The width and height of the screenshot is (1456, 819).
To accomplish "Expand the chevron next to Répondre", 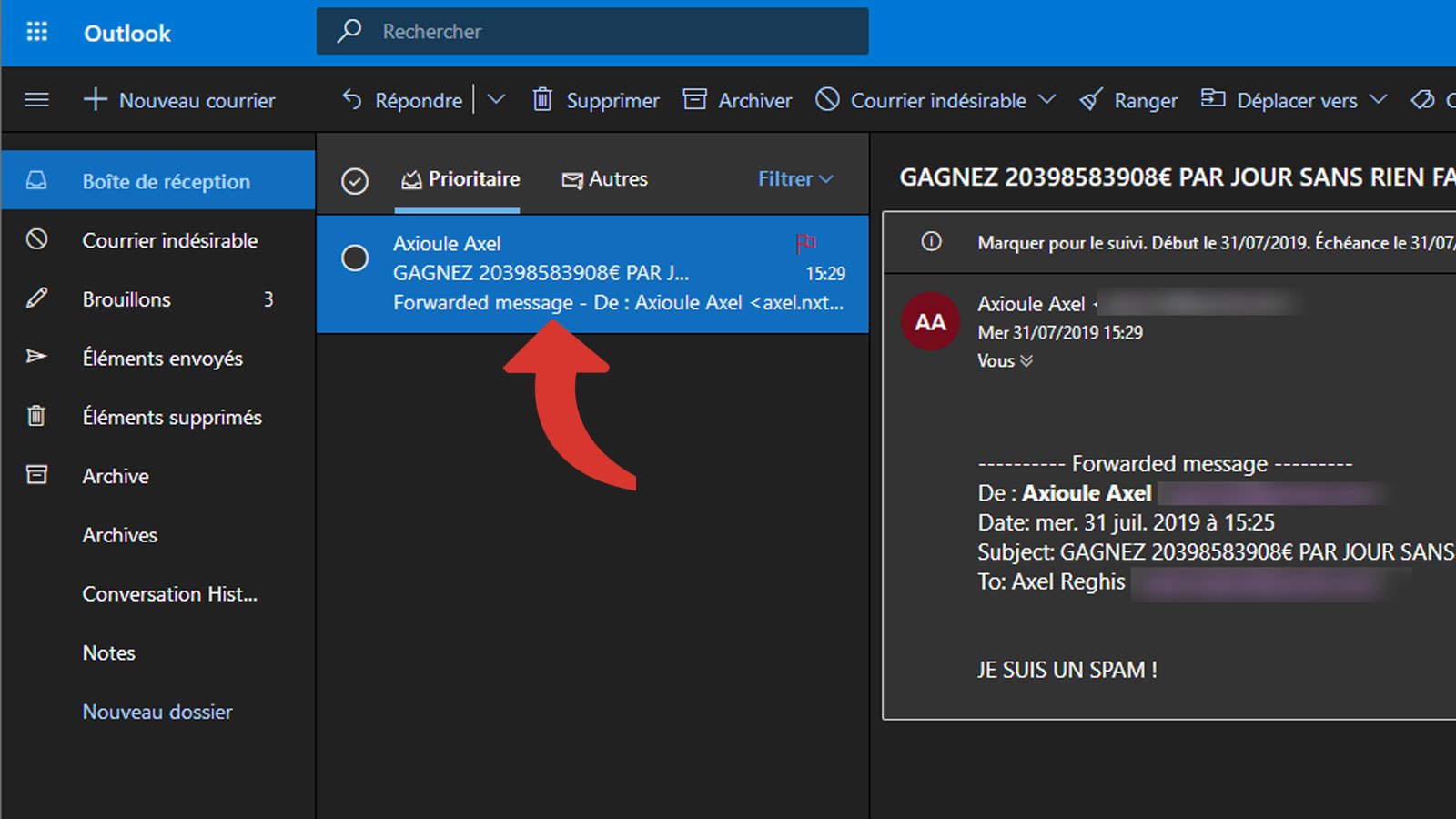I will (496, 100).
